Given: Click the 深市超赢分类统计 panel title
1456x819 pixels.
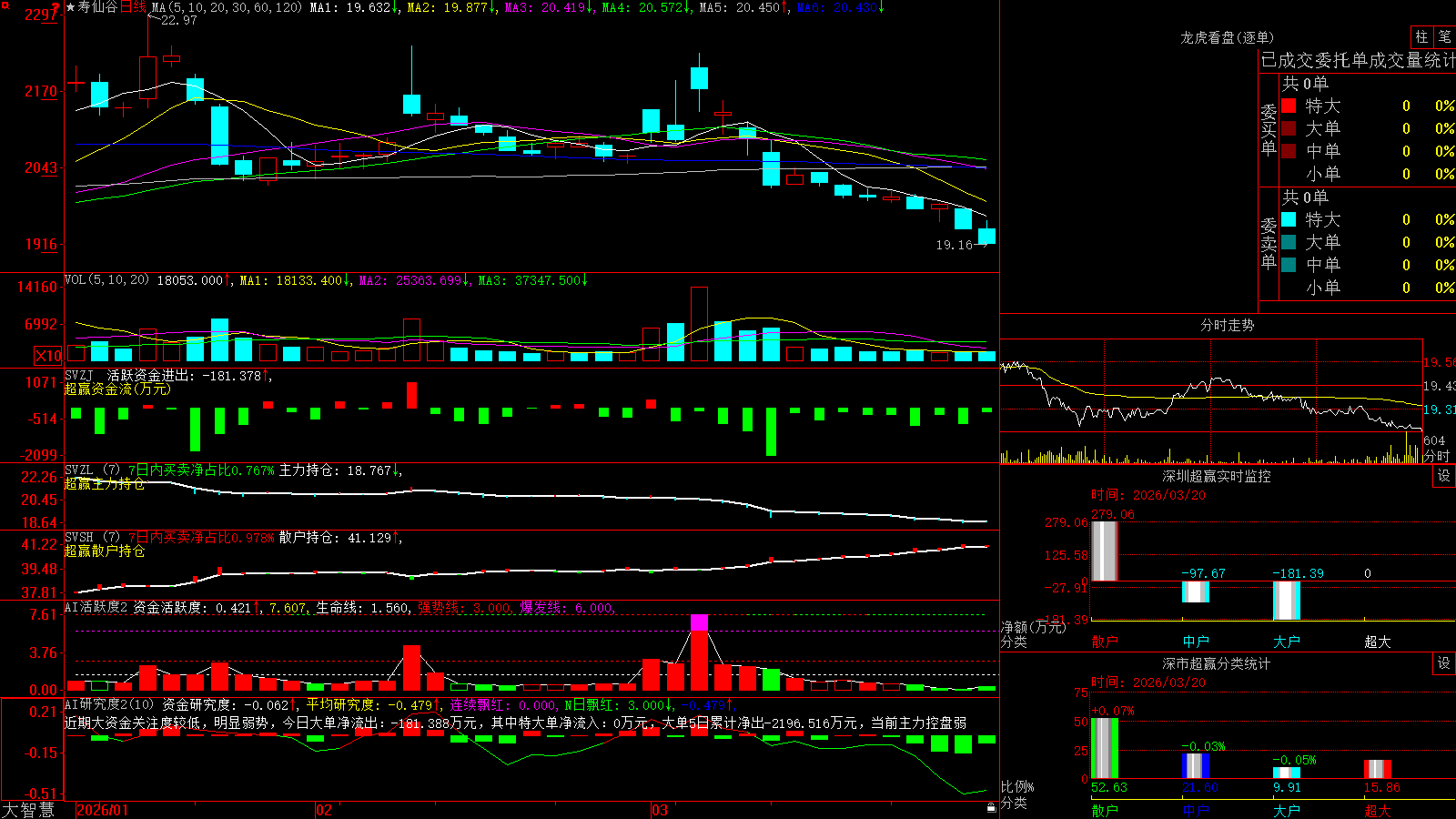Looking at the screenshot, I should tap(1216, 663).
